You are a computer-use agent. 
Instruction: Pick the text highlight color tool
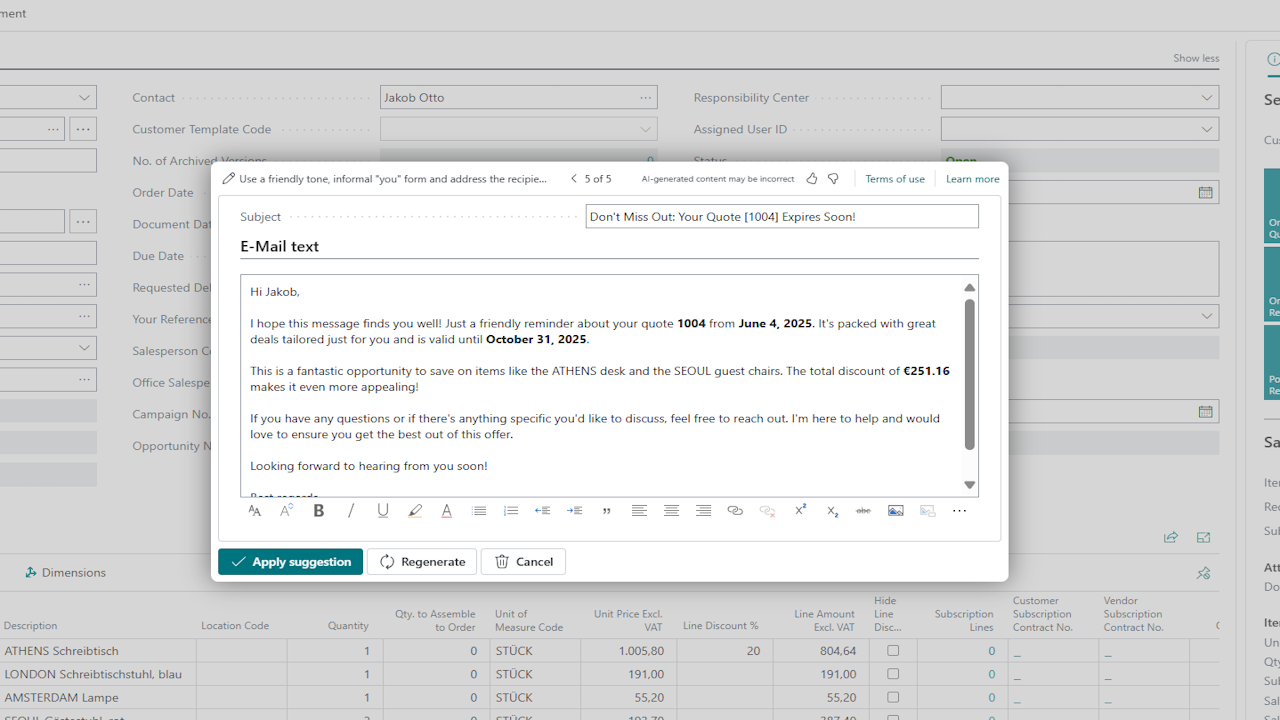(x=415, y=511)
